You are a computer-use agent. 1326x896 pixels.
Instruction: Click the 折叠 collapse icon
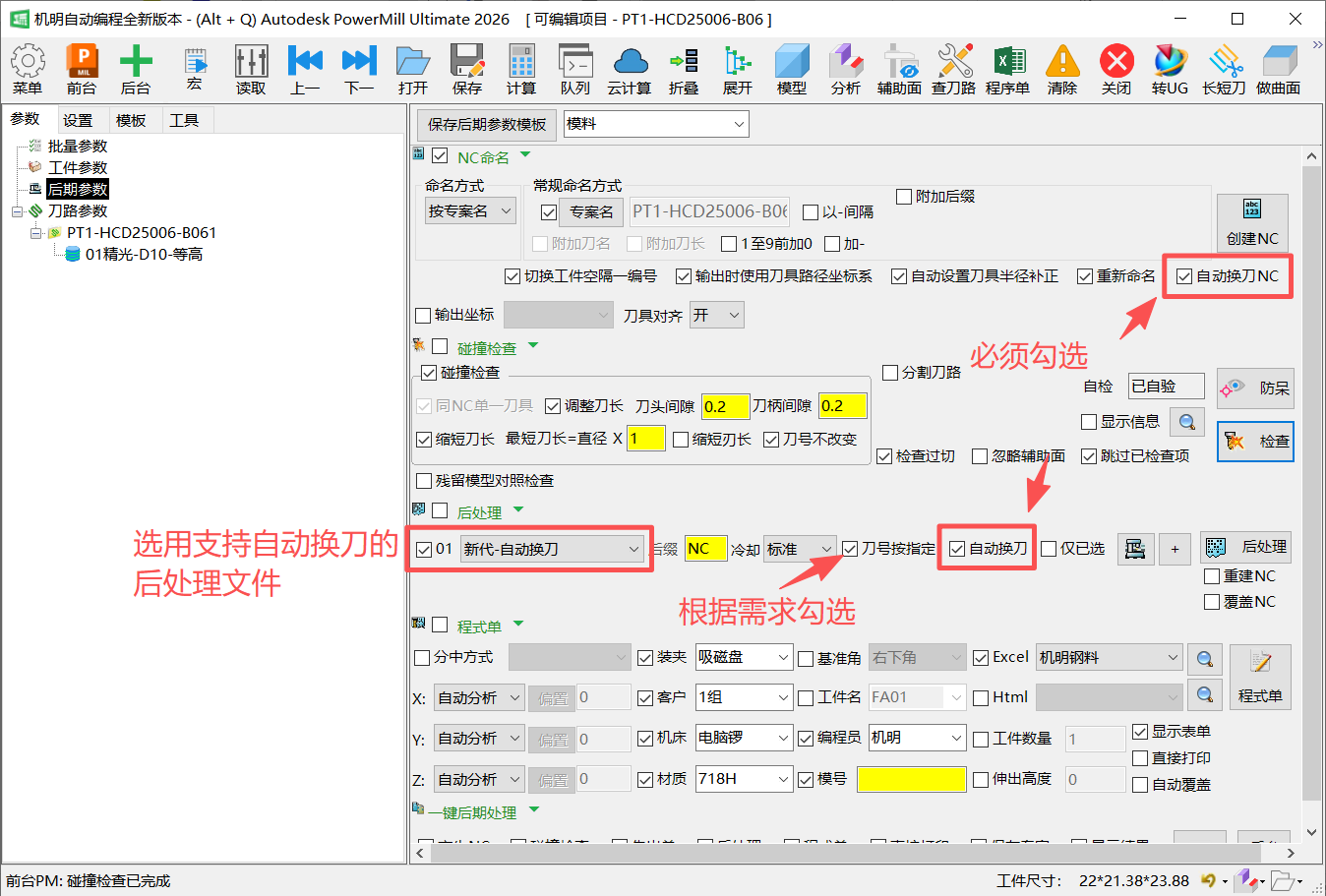point(684,69)
